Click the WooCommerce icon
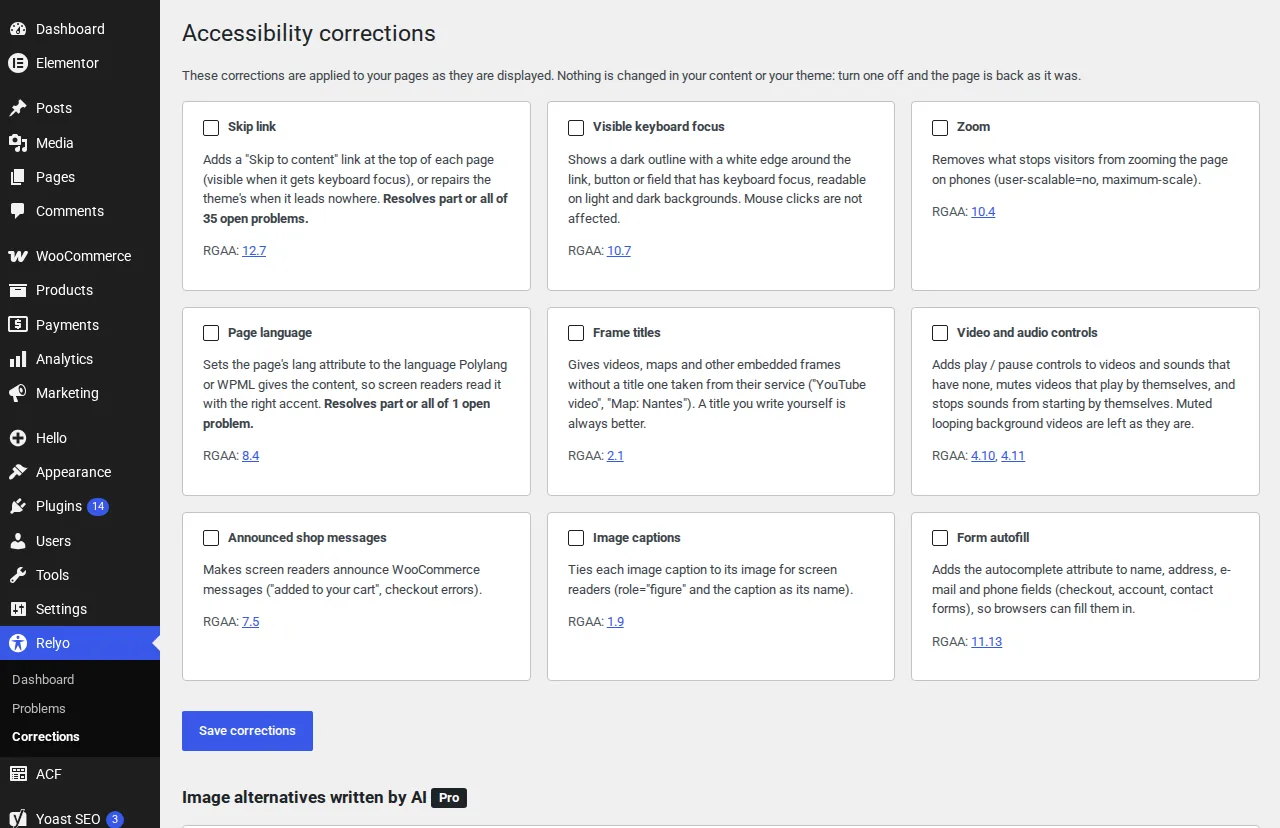 (18, 256)
